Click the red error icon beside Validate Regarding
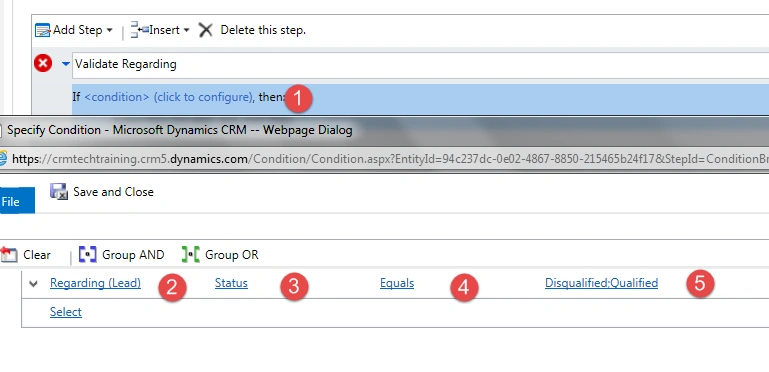Screen dimensions: 769x372 coord(43,63)
